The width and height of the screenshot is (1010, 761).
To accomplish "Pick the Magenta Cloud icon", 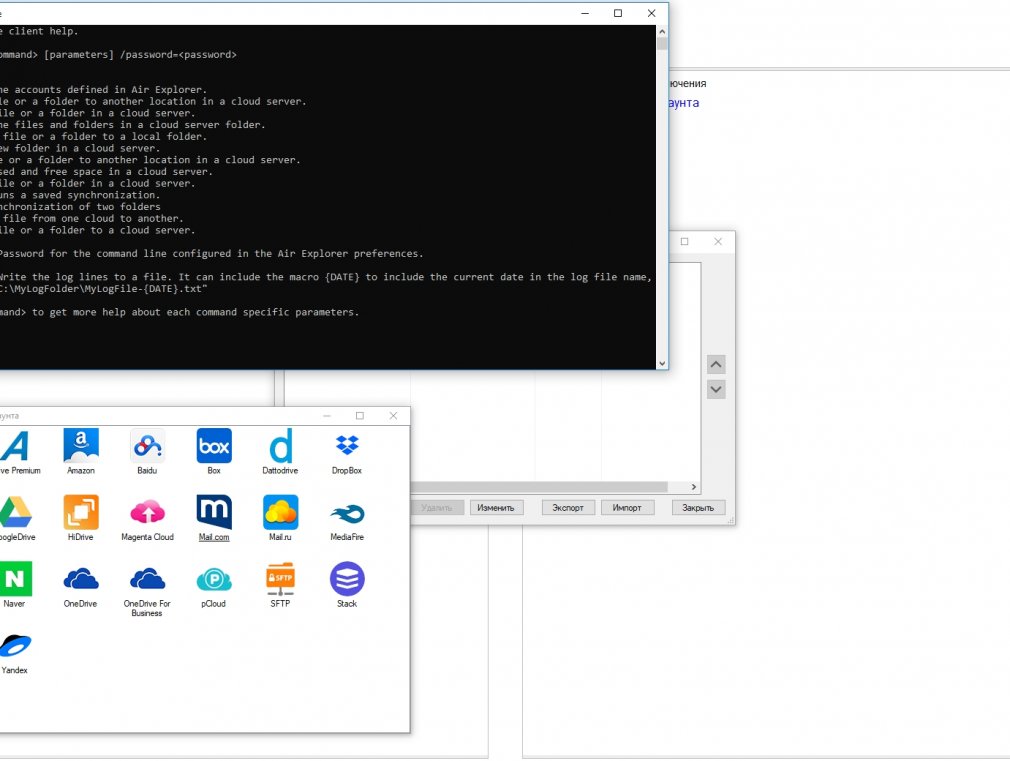I will coord(148,512).
